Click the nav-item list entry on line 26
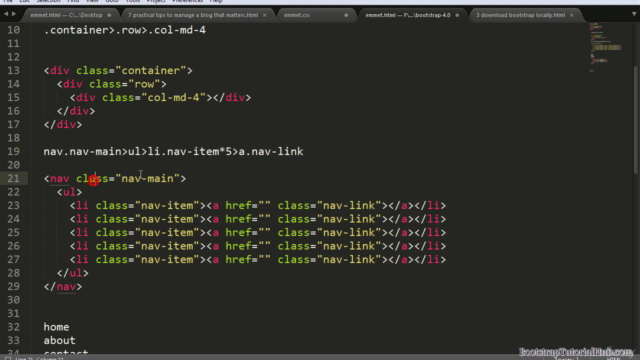This screenshot has width=640, height=360. (258, 246)
